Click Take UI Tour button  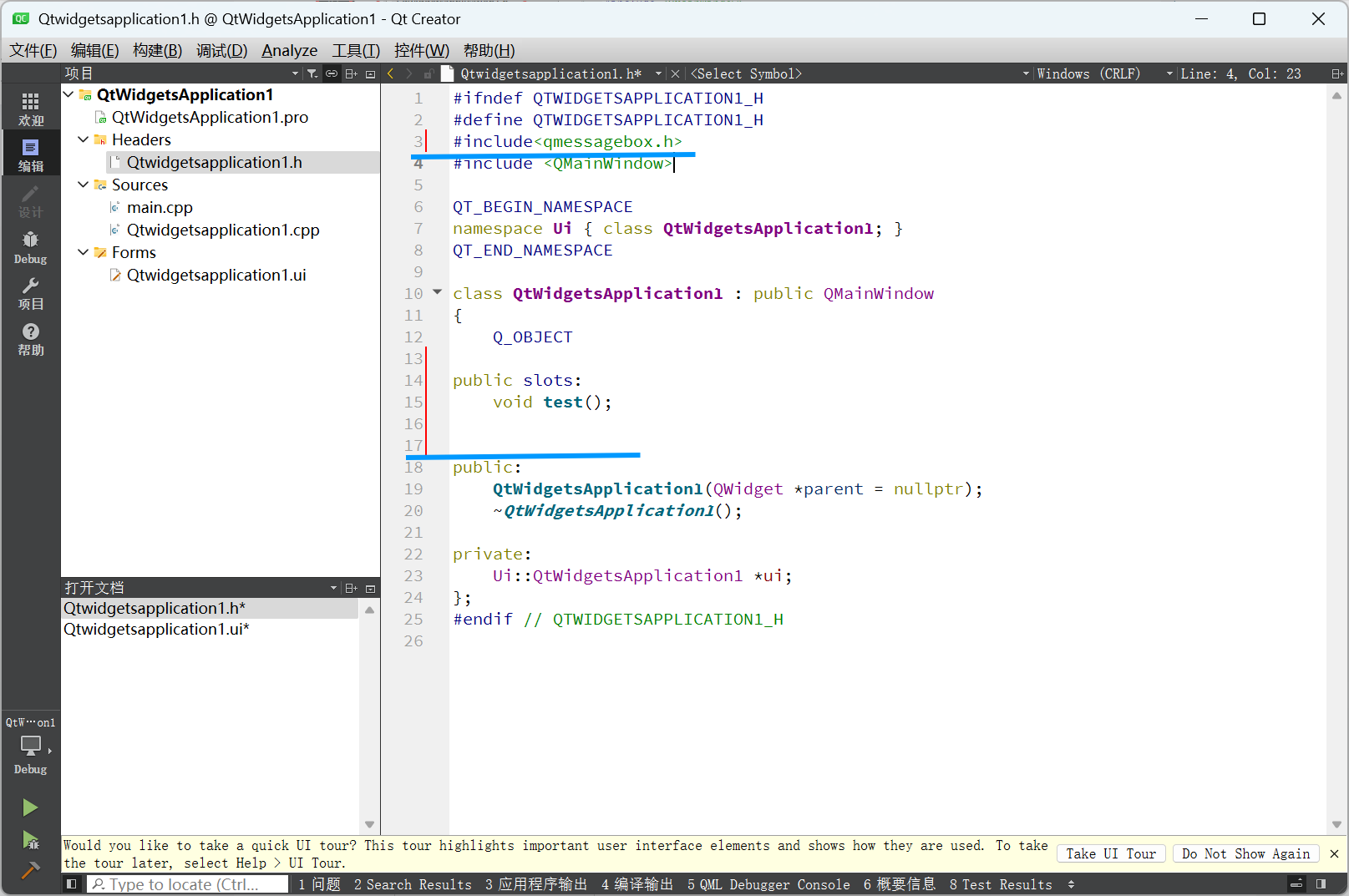(1111, 853)
